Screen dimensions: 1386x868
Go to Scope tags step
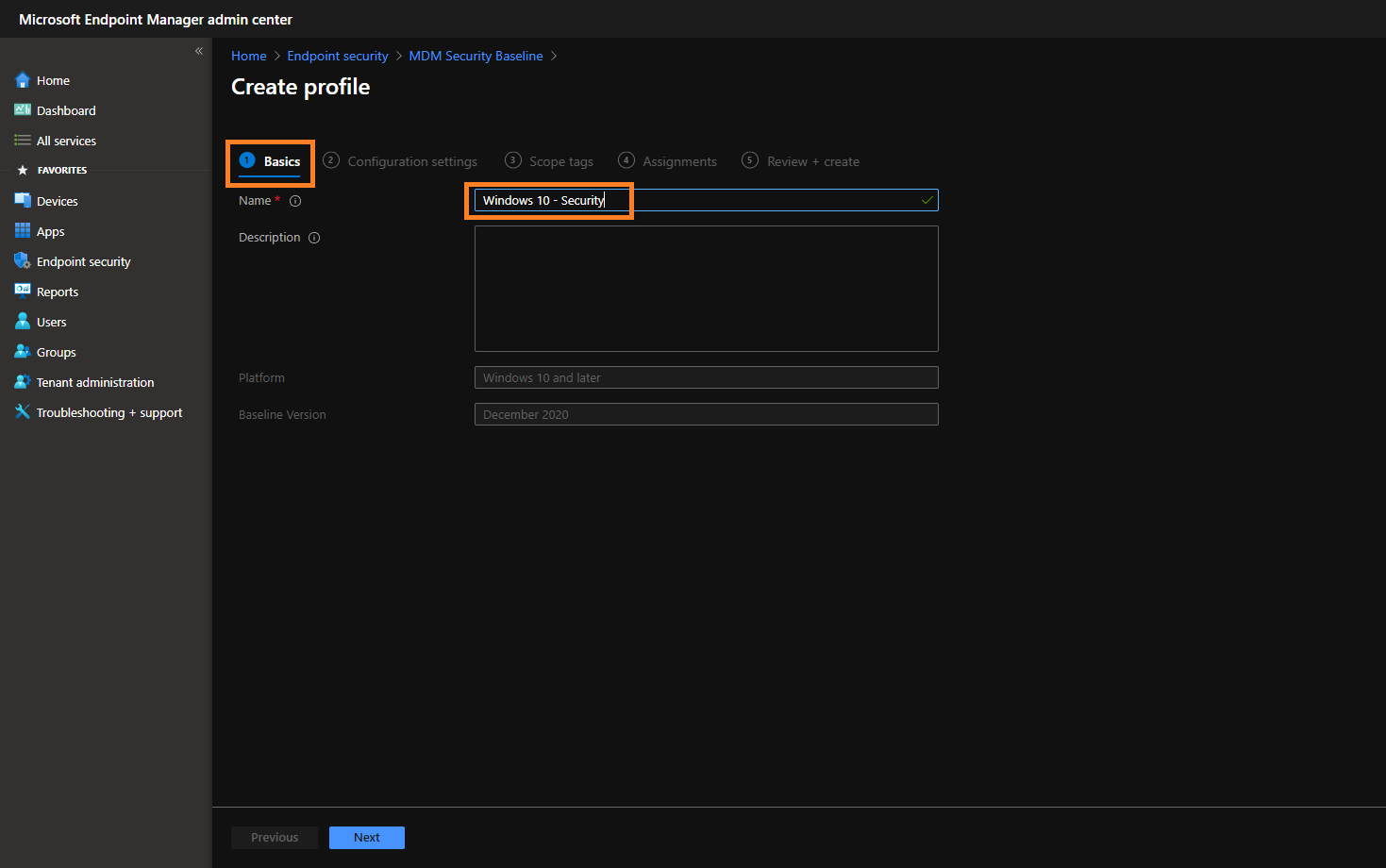549,161
